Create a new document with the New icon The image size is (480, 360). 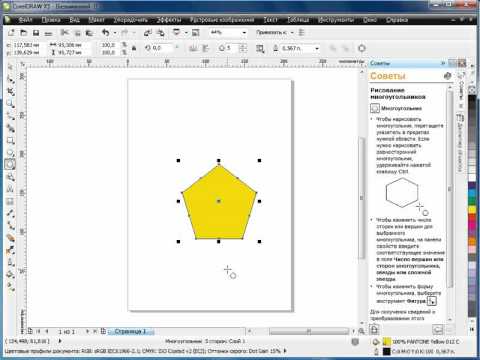[x=11, y=33]
